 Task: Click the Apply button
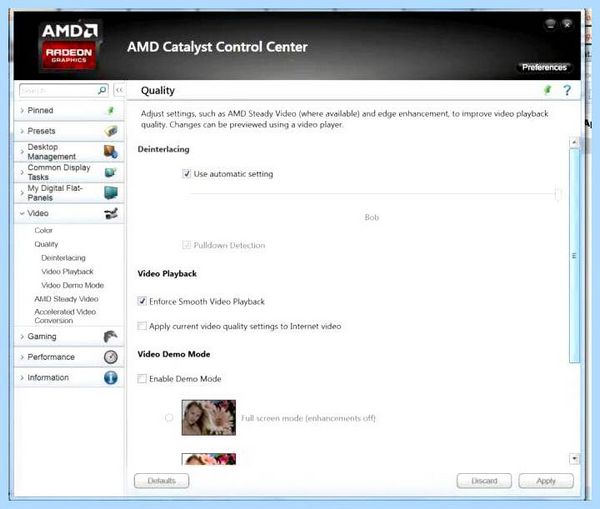pyautogui.click(x=546, y=481)
